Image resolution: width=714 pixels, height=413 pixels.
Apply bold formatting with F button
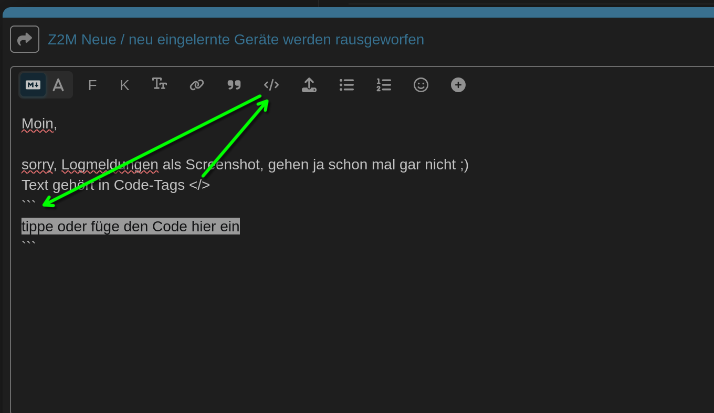tap(92, 85)
